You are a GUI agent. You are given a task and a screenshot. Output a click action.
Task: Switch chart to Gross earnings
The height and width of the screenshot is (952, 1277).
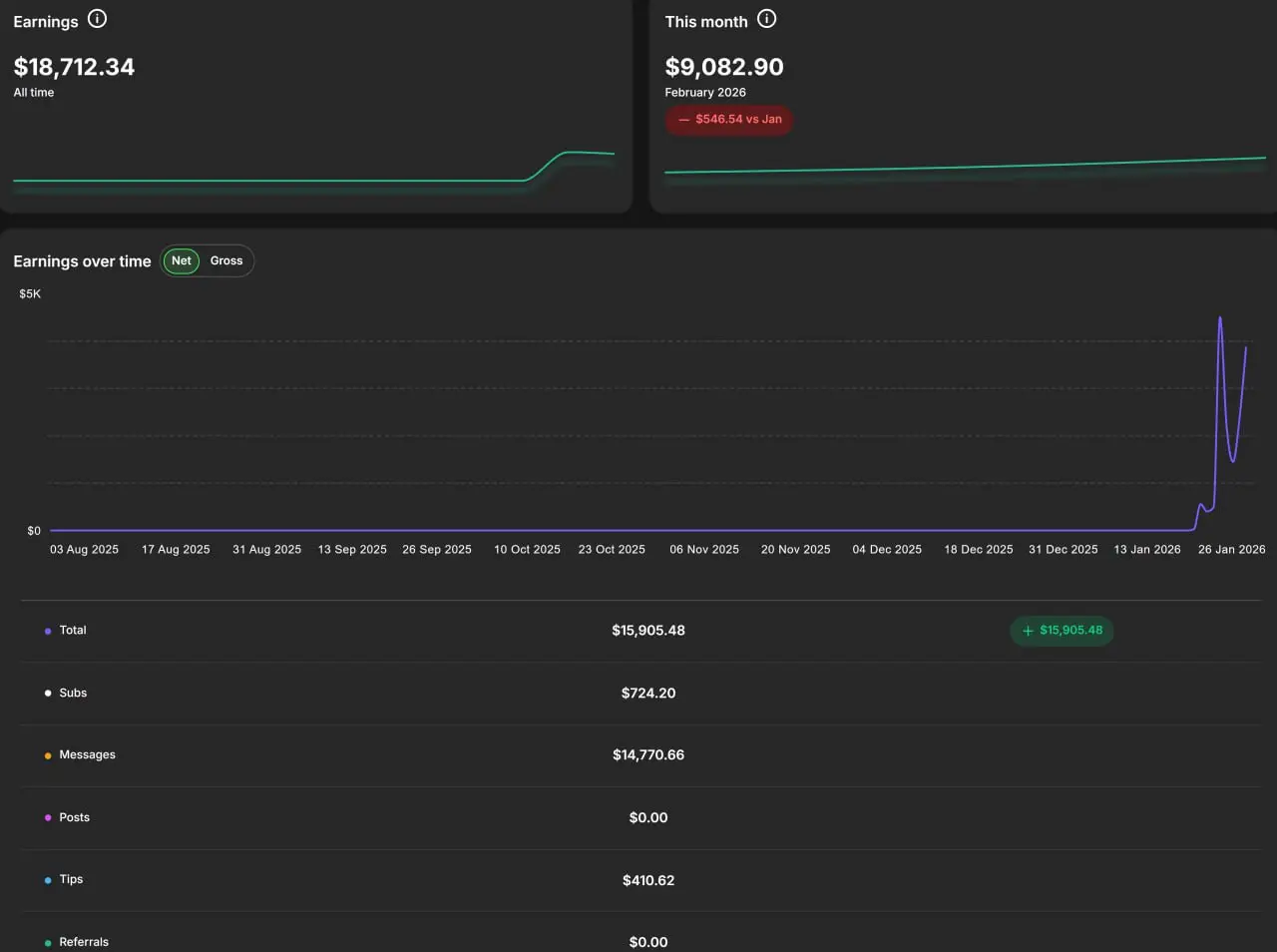226,260
